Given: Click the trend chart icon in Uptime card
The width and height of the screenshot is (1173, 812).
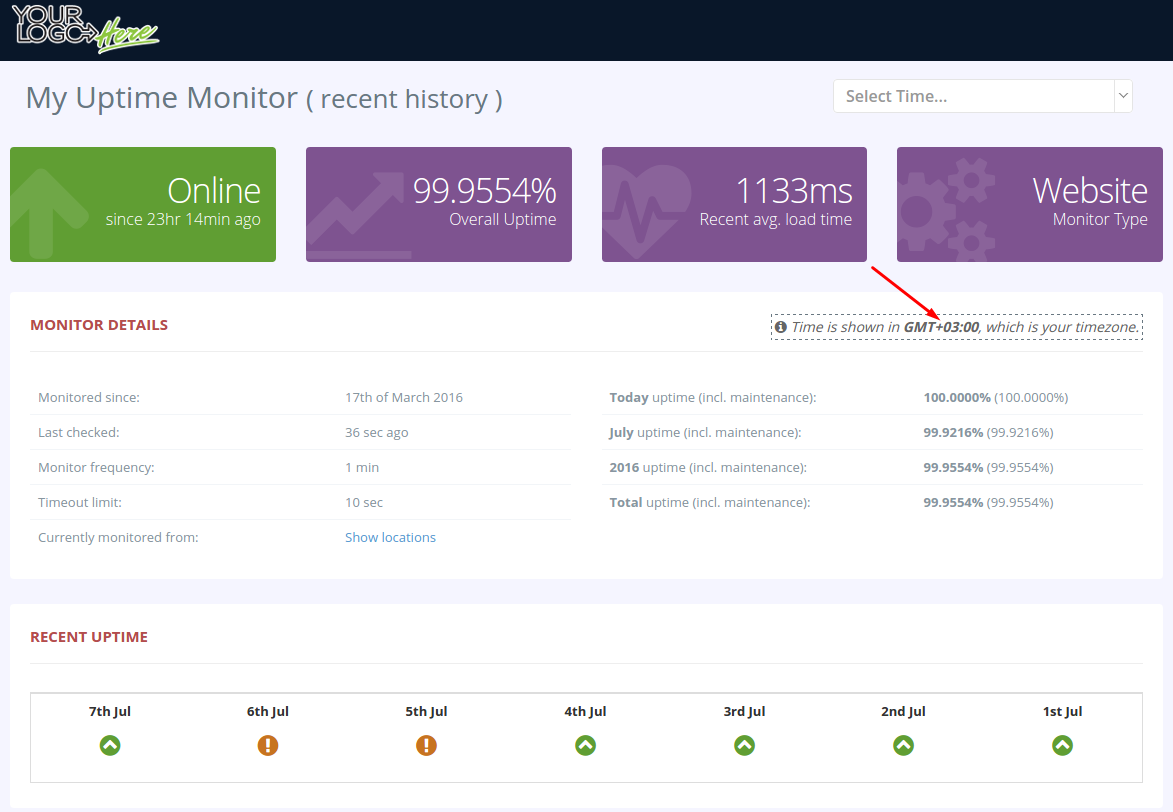Looking at the screenshot, I should [x=356, y=215].
